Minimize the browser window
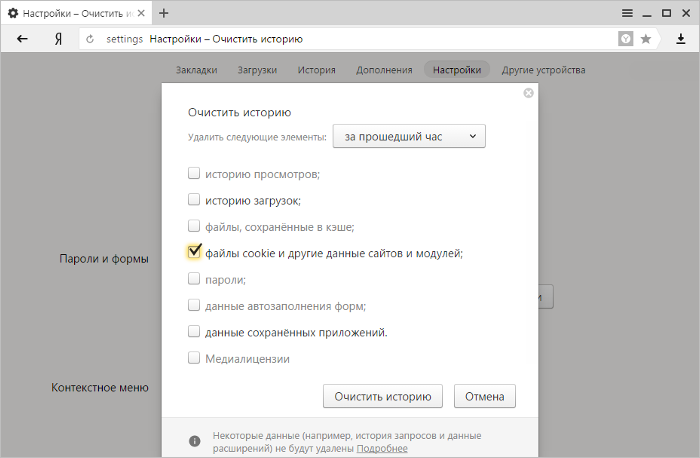 647,14
